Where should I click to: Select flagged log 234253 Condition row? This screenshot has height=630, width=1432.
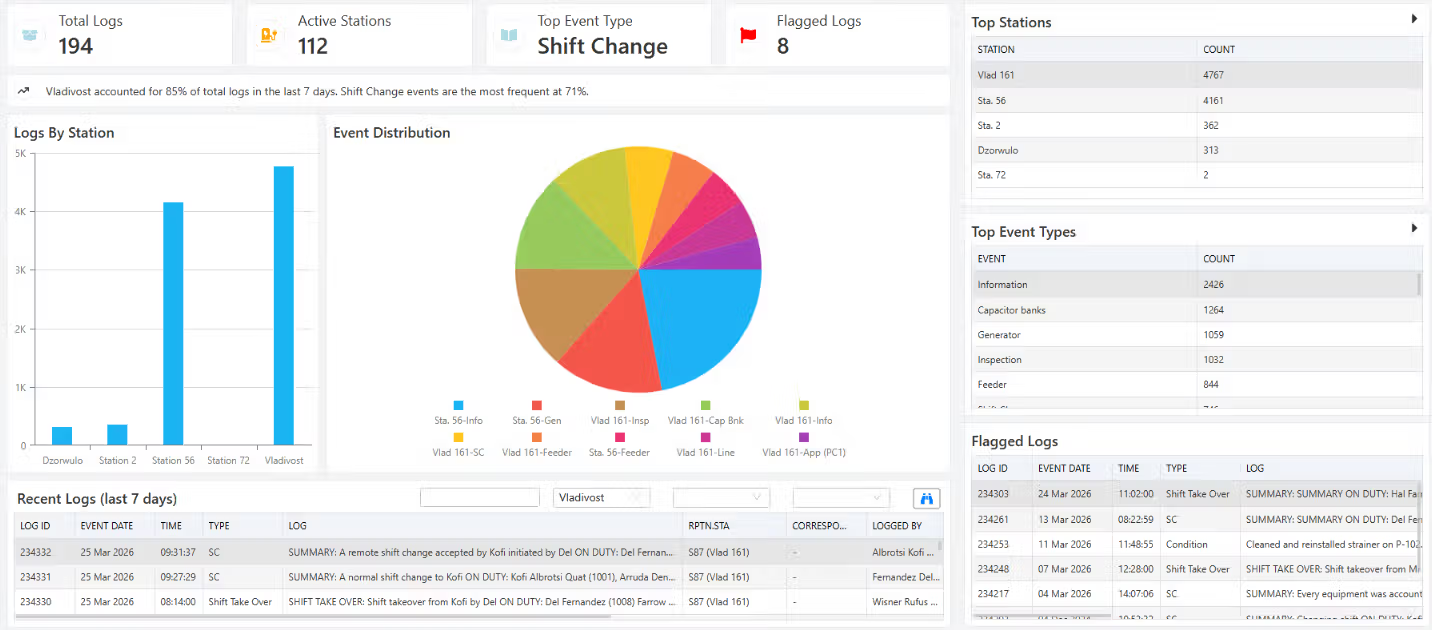(1196, 544)
